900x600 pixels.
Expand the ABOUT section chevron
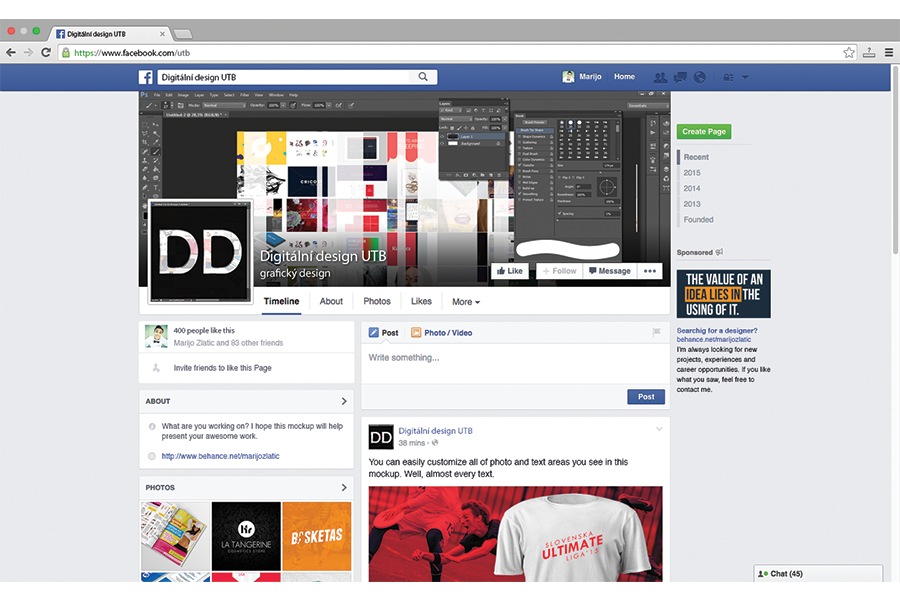[x=344, y=401]
